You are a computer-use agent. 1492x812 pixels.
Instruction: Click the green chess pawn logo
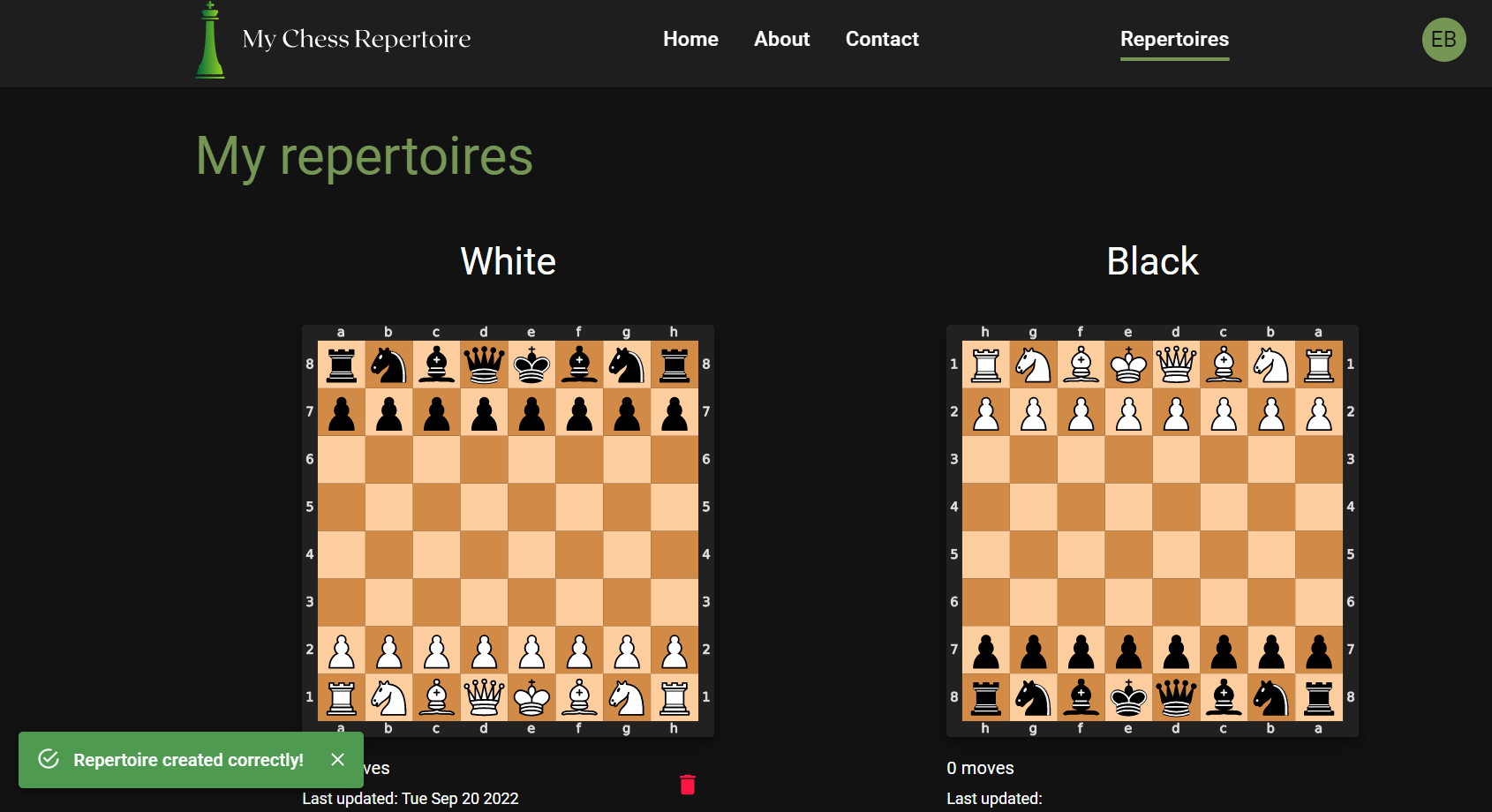(x=209, y=41)
